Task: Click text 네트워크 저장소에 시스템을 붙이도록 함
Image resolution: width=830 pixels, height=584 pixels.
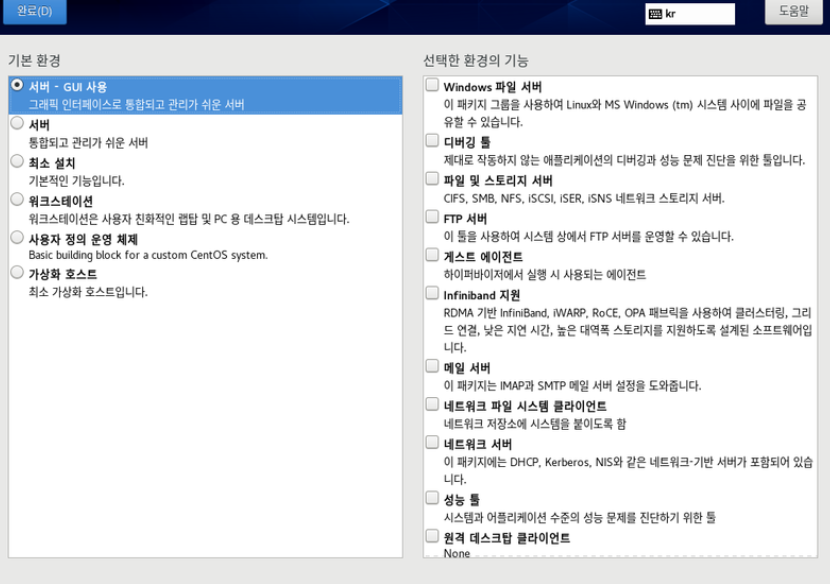Action: coord(535,424)
